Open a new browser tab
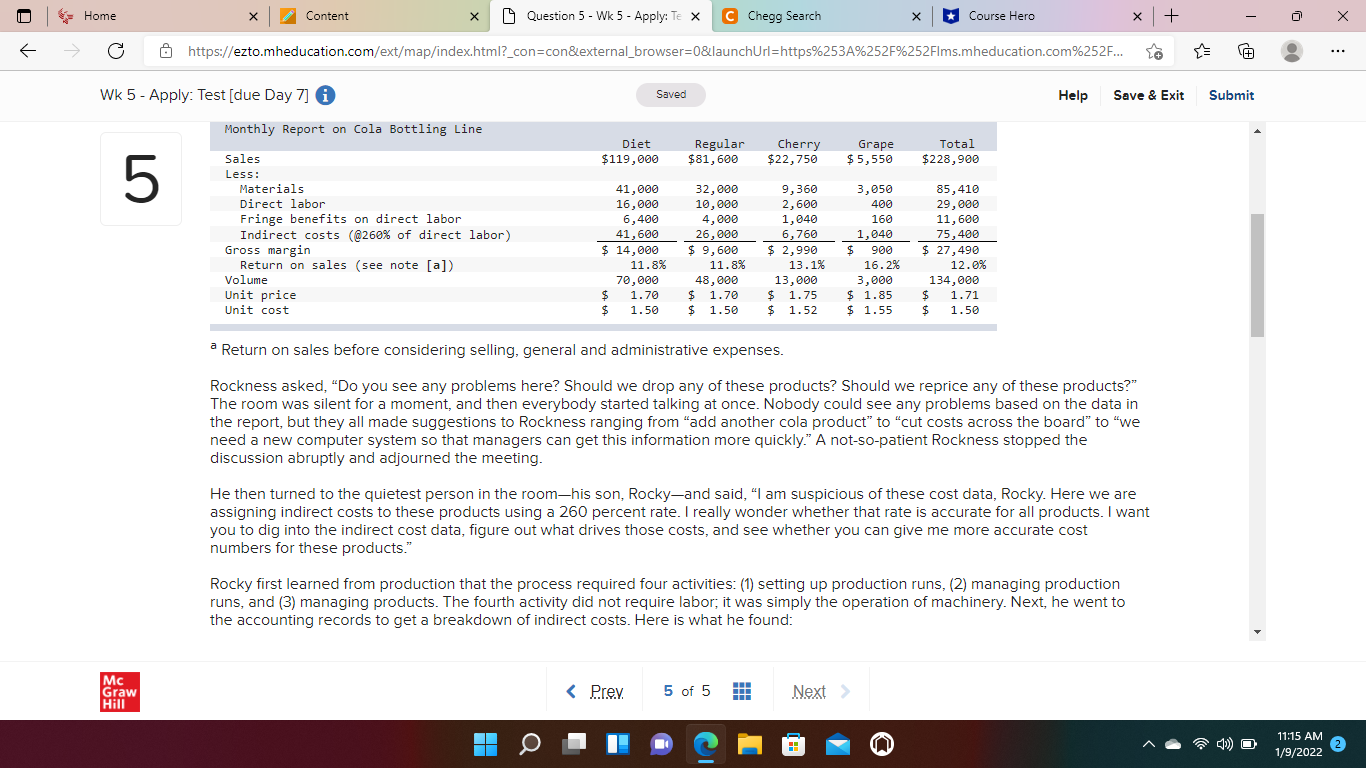This screenshot has height=768, width=1366. click(1173, 16)
